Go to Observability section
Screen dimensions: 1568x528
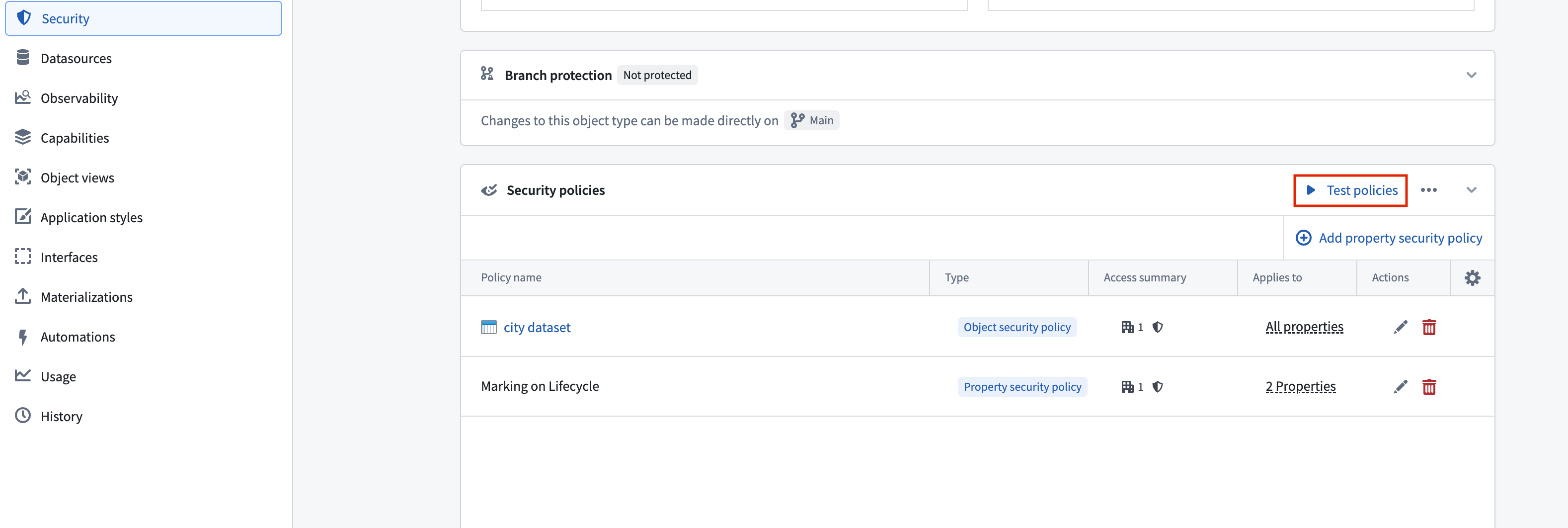tap(79, 98)
